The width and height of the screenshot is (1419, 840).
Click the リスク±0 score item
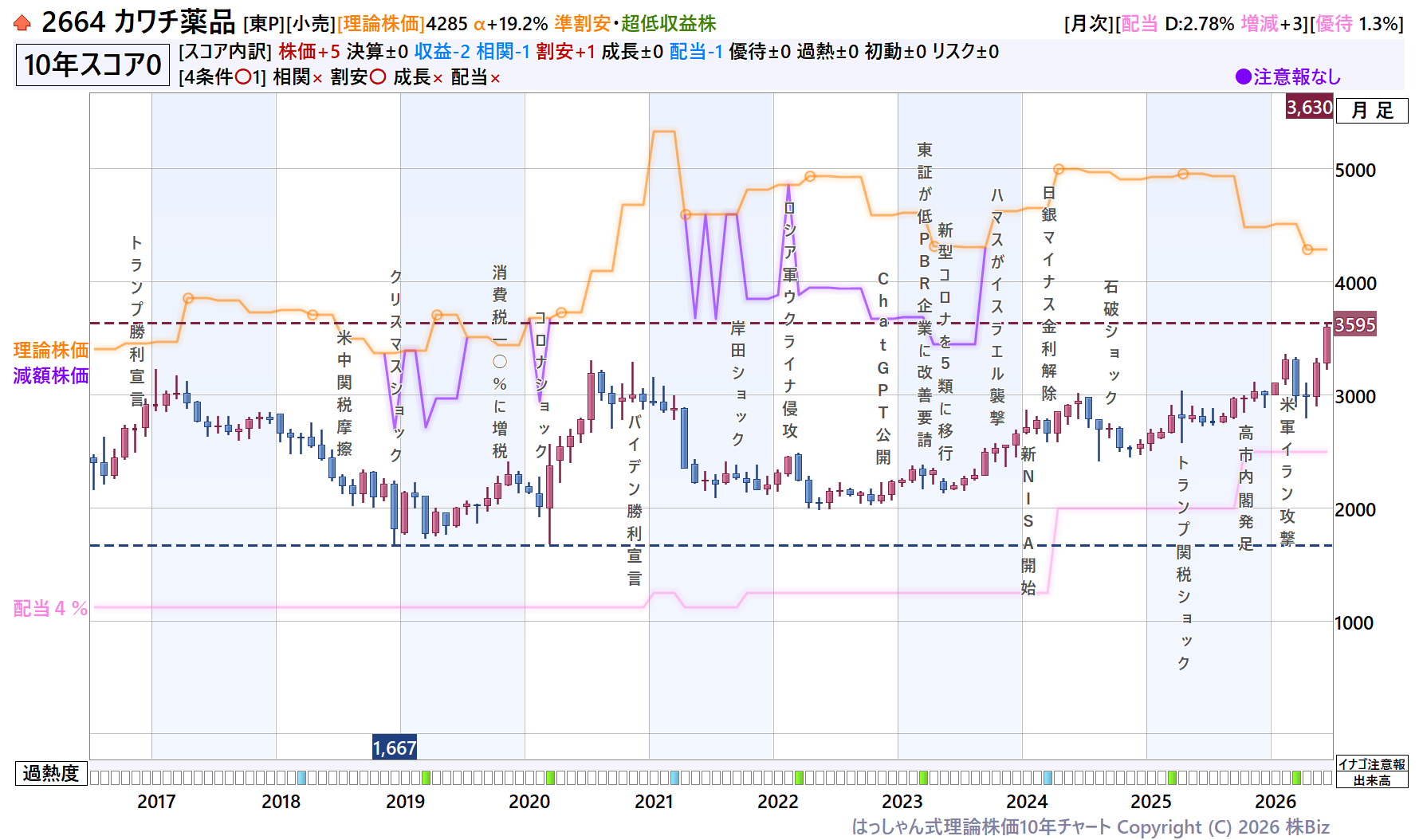965,52
